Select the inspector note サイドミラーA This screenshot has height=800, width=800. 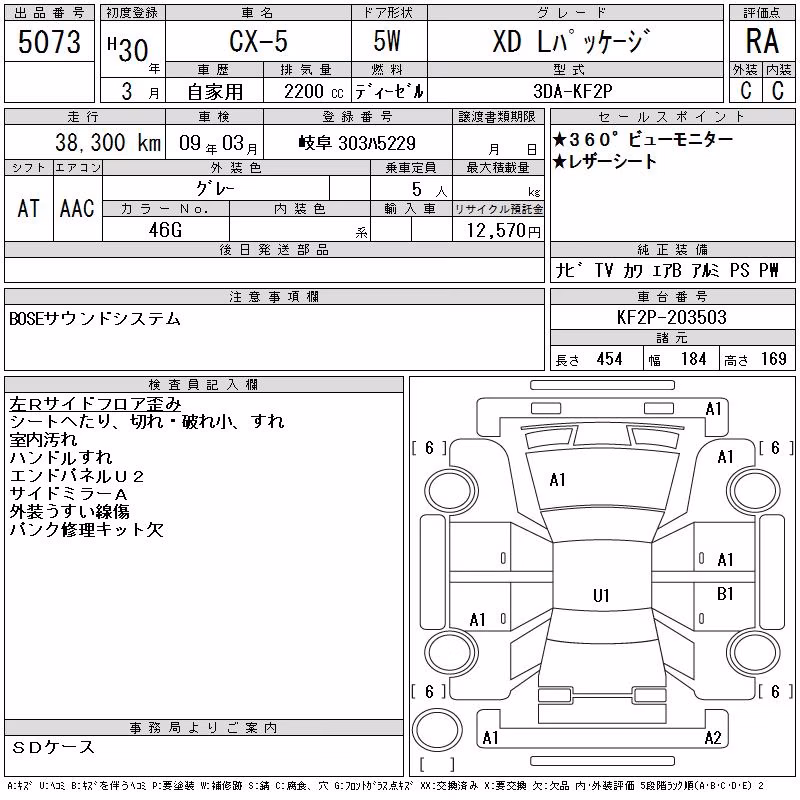coord(68,494)
